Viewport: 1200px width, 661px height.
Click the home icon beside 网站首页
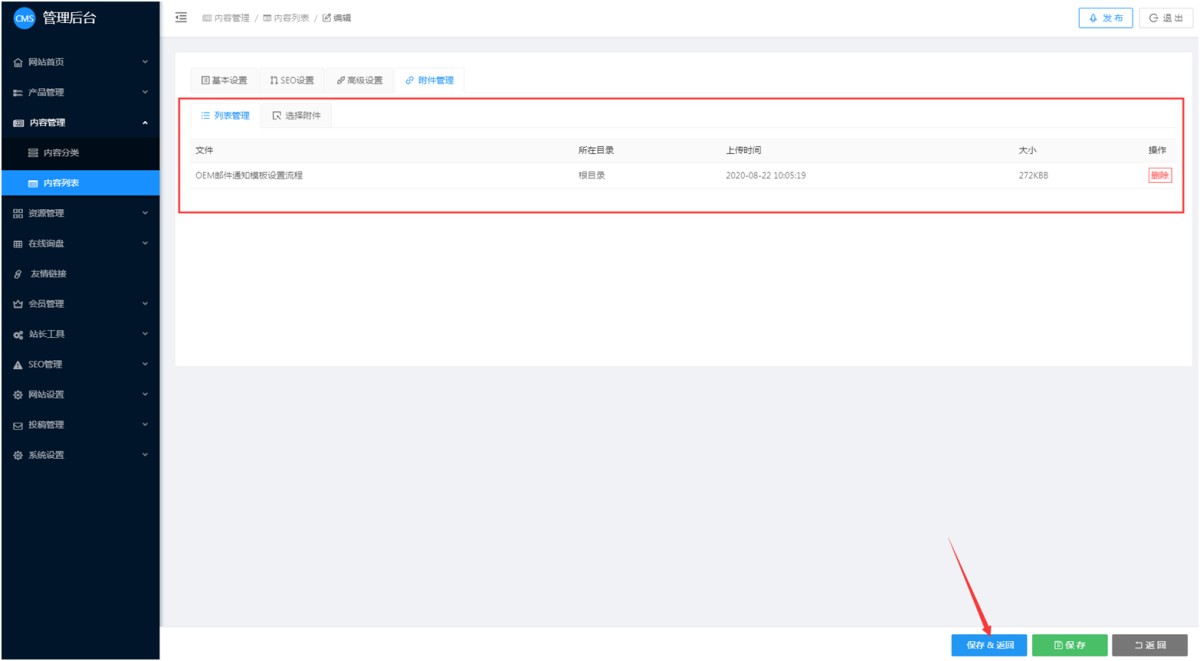coord(18,62)
